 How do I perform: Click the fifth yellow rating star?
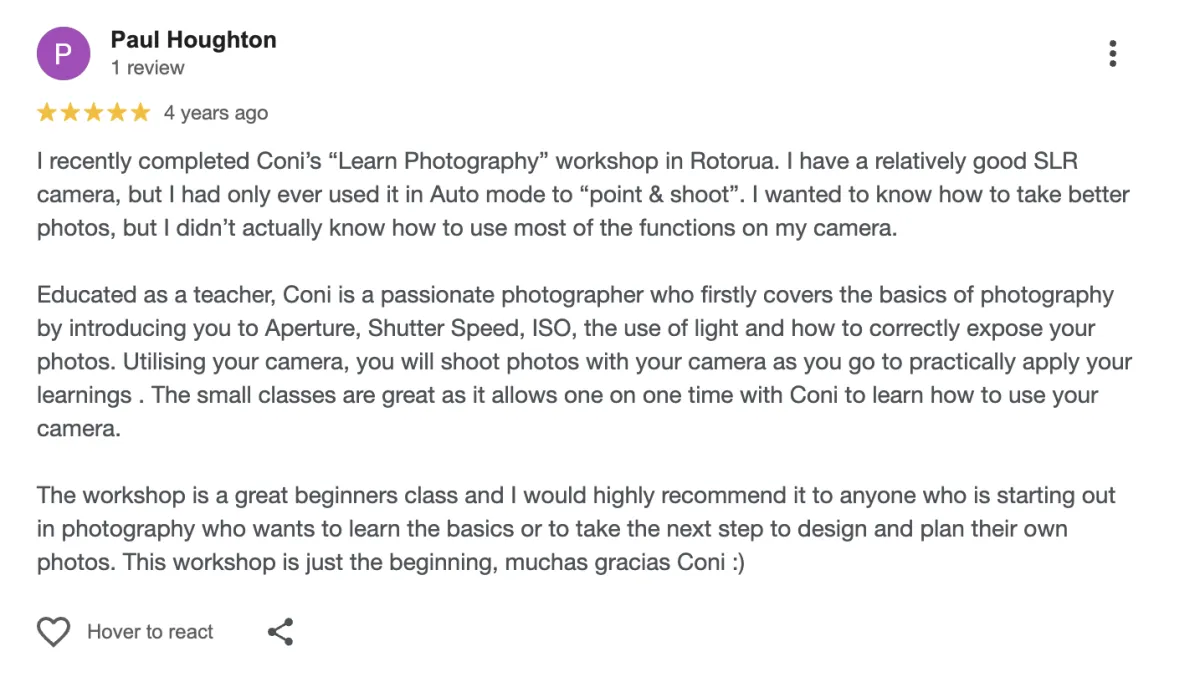[x=140, y=113]
